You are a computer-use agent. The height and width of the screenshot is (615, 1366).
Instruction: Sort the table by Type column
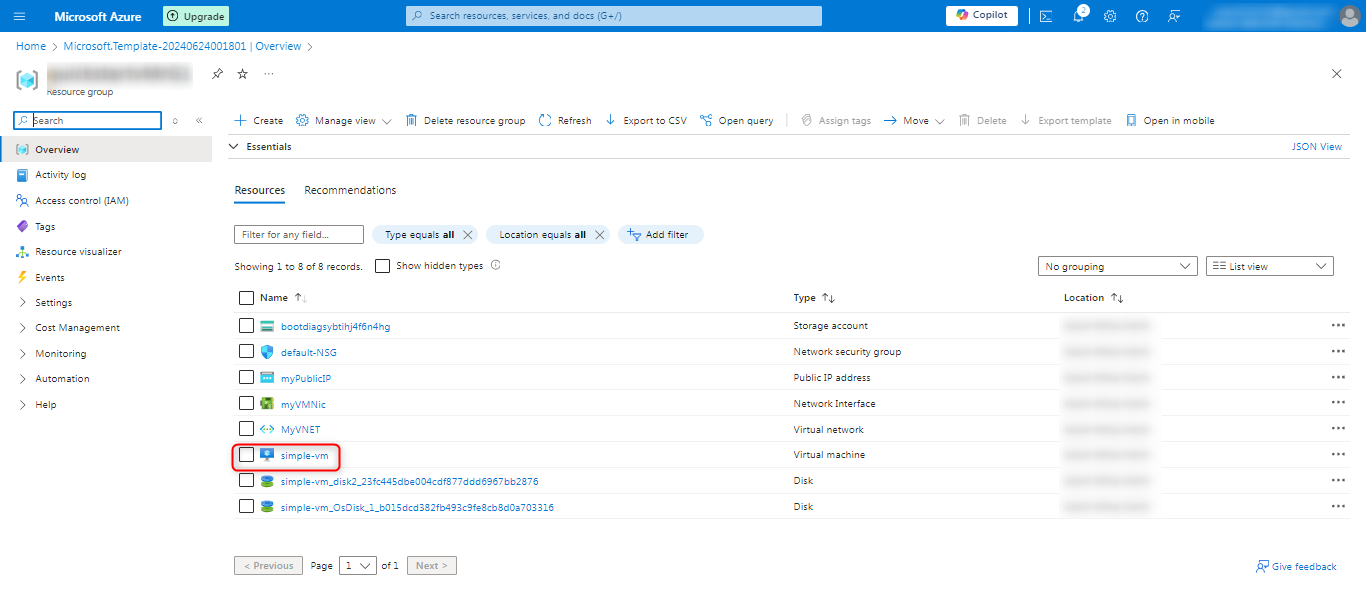(814, 298)
